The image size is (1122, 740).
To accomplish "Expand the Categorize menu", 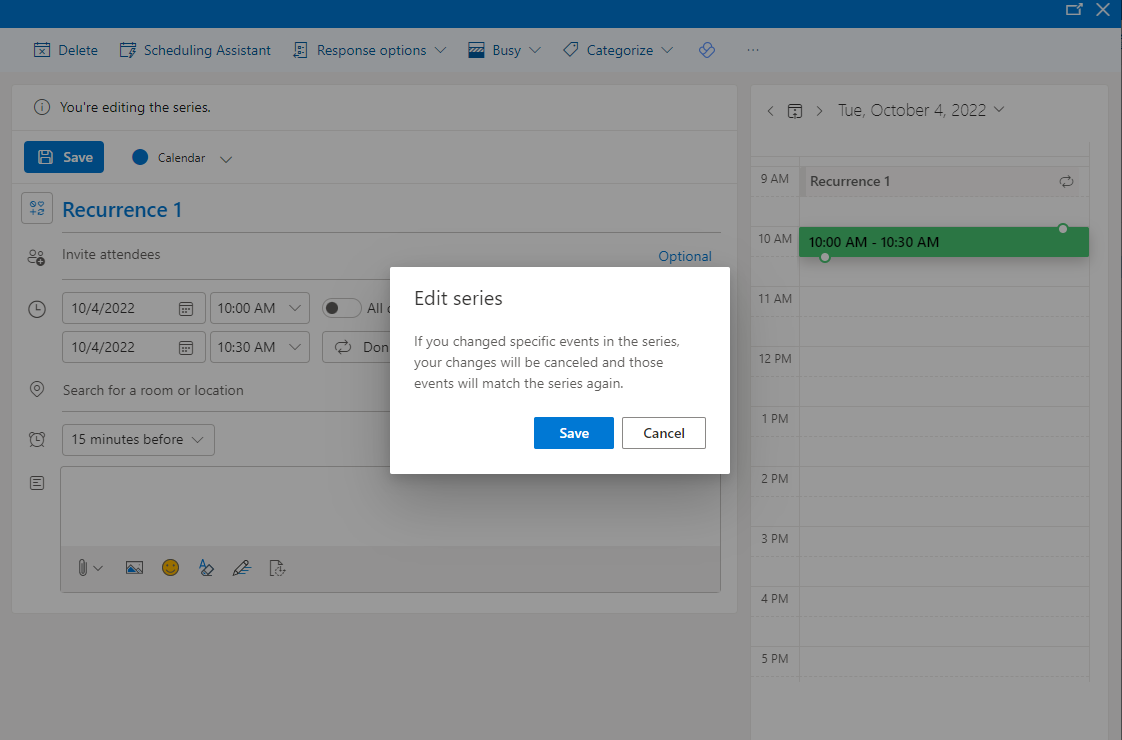I will [x=617, y=50].
